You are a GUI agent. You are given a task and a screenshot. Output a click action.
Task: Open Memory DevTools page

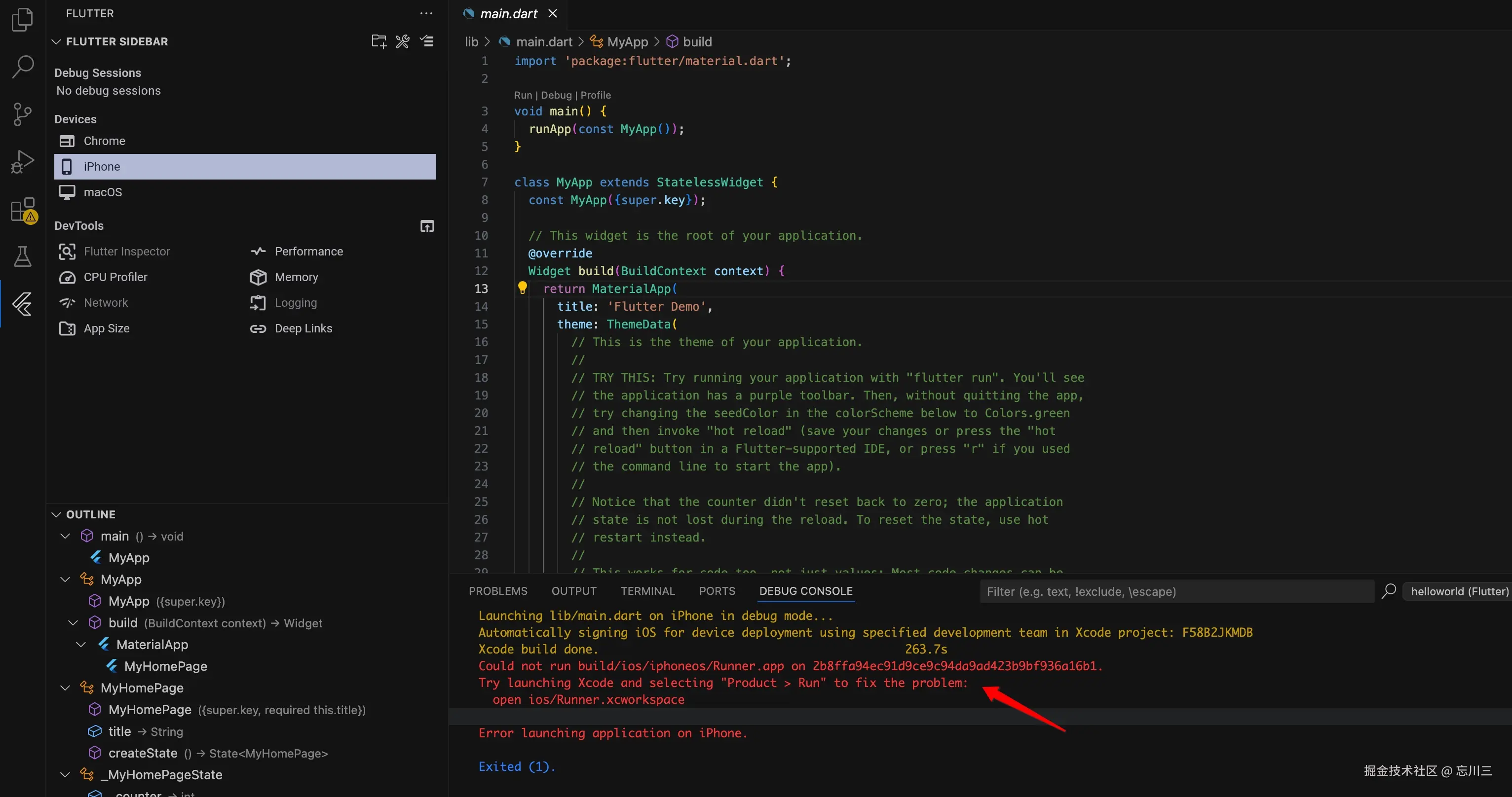pos(296,277)
